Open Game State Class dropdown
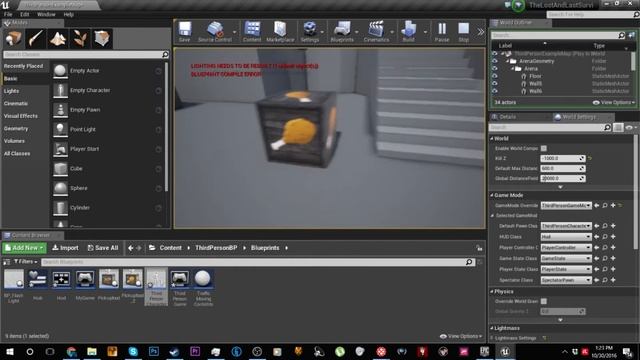This screenshot has width=640, height=360. [566, 258]
